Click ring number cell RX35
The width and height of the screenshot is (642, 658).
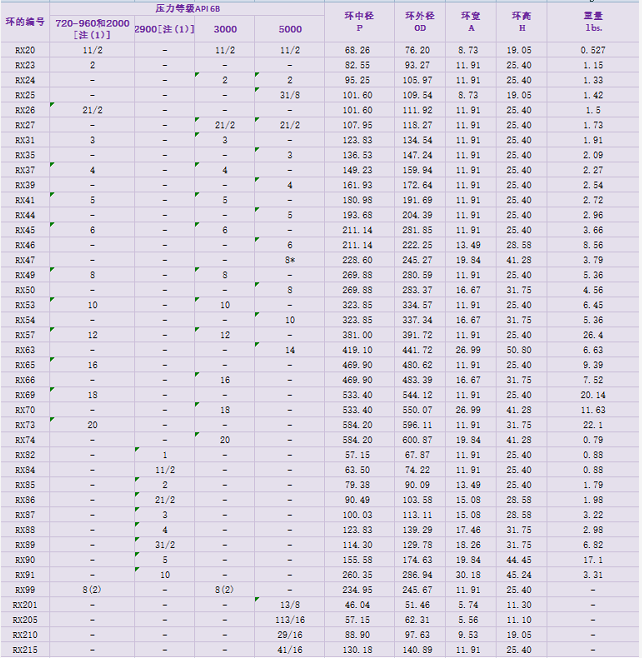click(x=25, y=155)
